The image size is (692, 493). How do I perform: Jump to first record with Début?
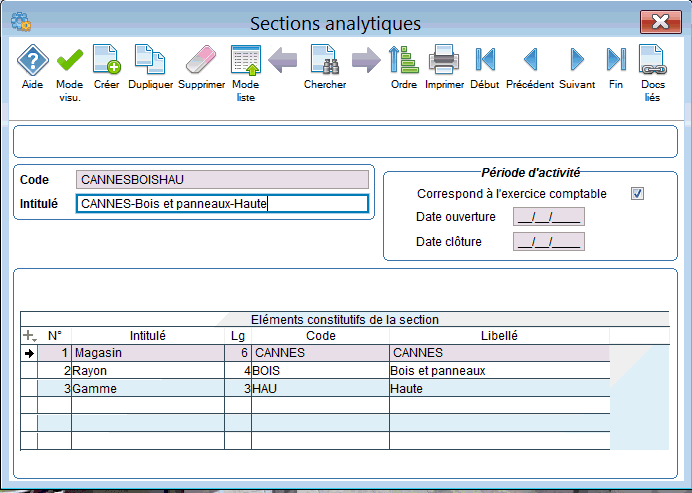click(485, 59)
